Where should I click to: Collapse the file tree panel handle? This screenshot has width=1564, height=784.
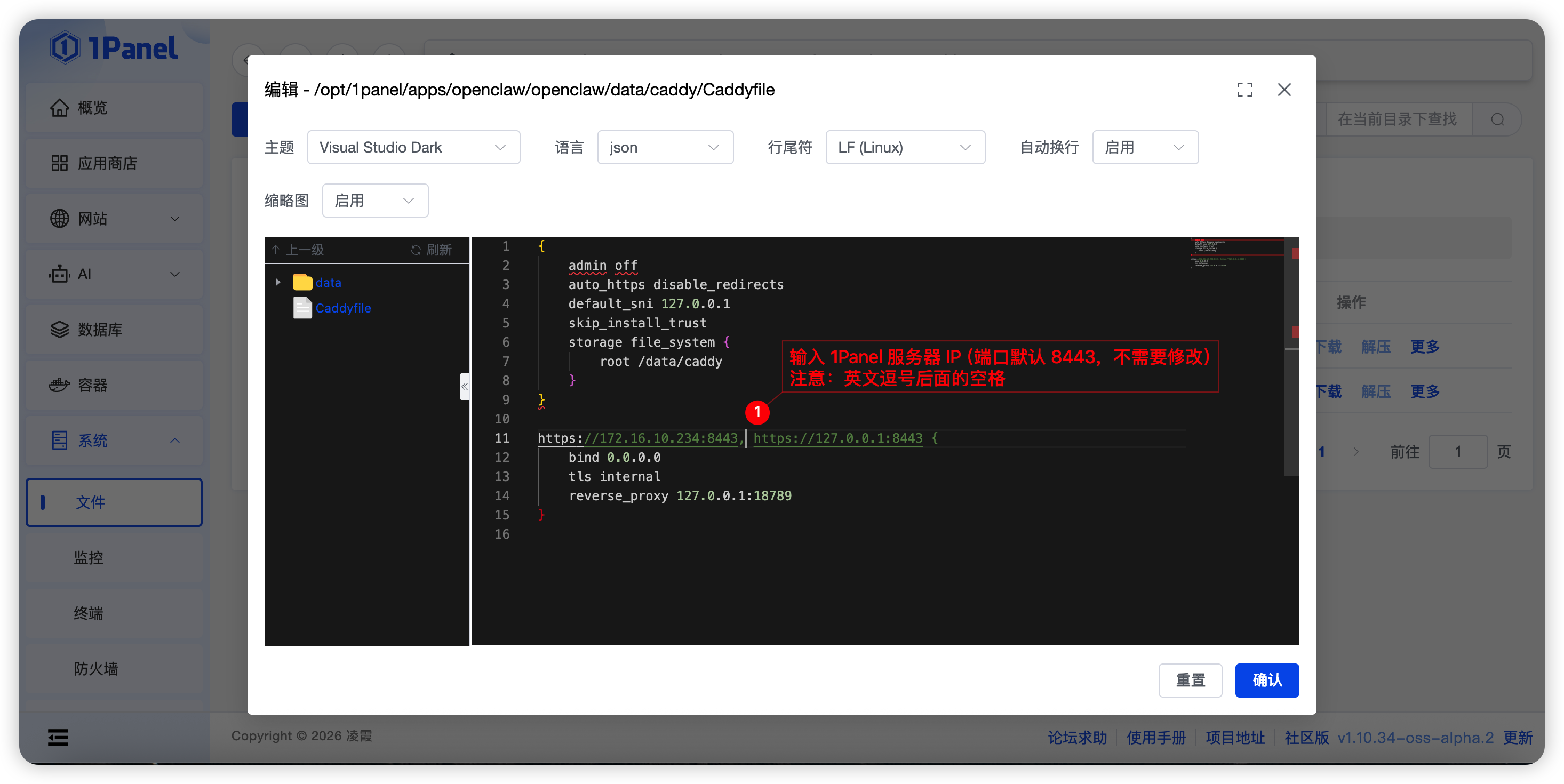point(465,387)
